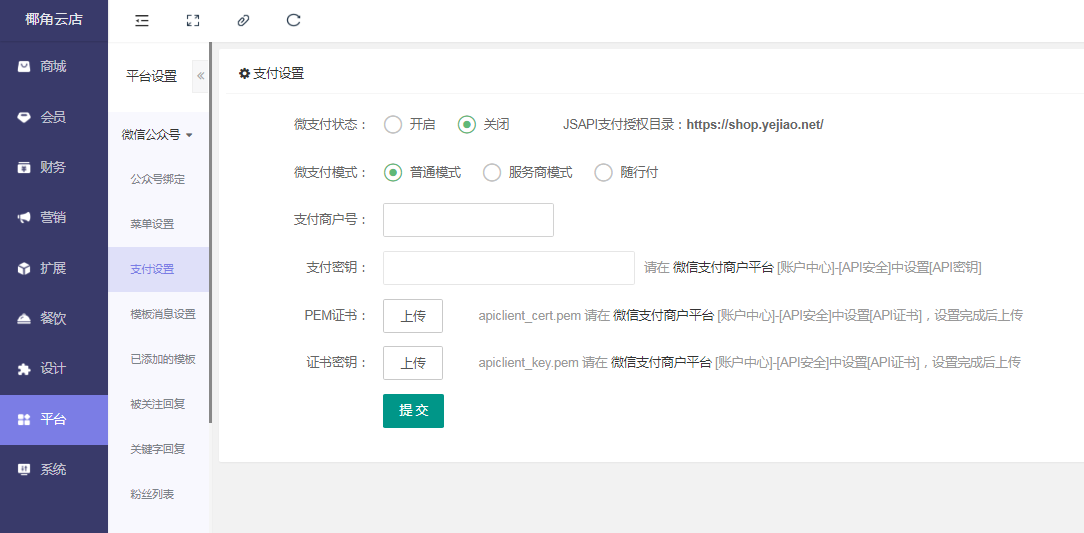
Task: Toggle sidebar with the menu fold icon
Action: pyautogui.click(x=142, y=21)
